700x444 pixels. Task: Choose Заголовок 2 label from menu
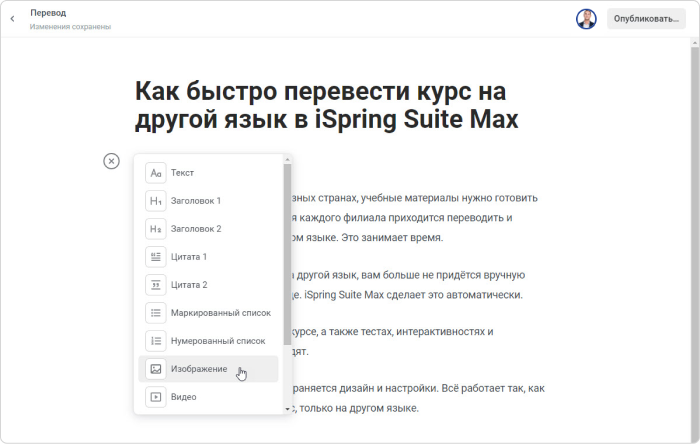[x=196, y=229]
